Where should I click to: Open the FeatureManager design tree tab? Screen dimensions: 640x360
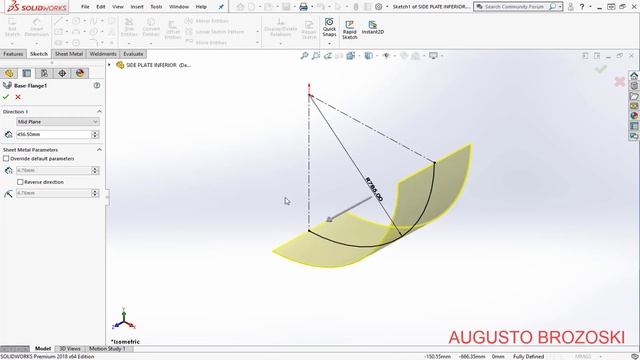pyautogui.click(x=9, y=73)
